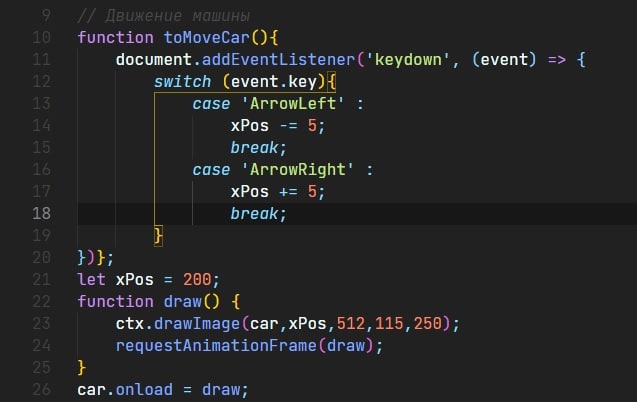This screenshot has height=402, width=637.
Task: Click the closing brace on line 25
Action: pyautogui.click(x=82, y=367)
